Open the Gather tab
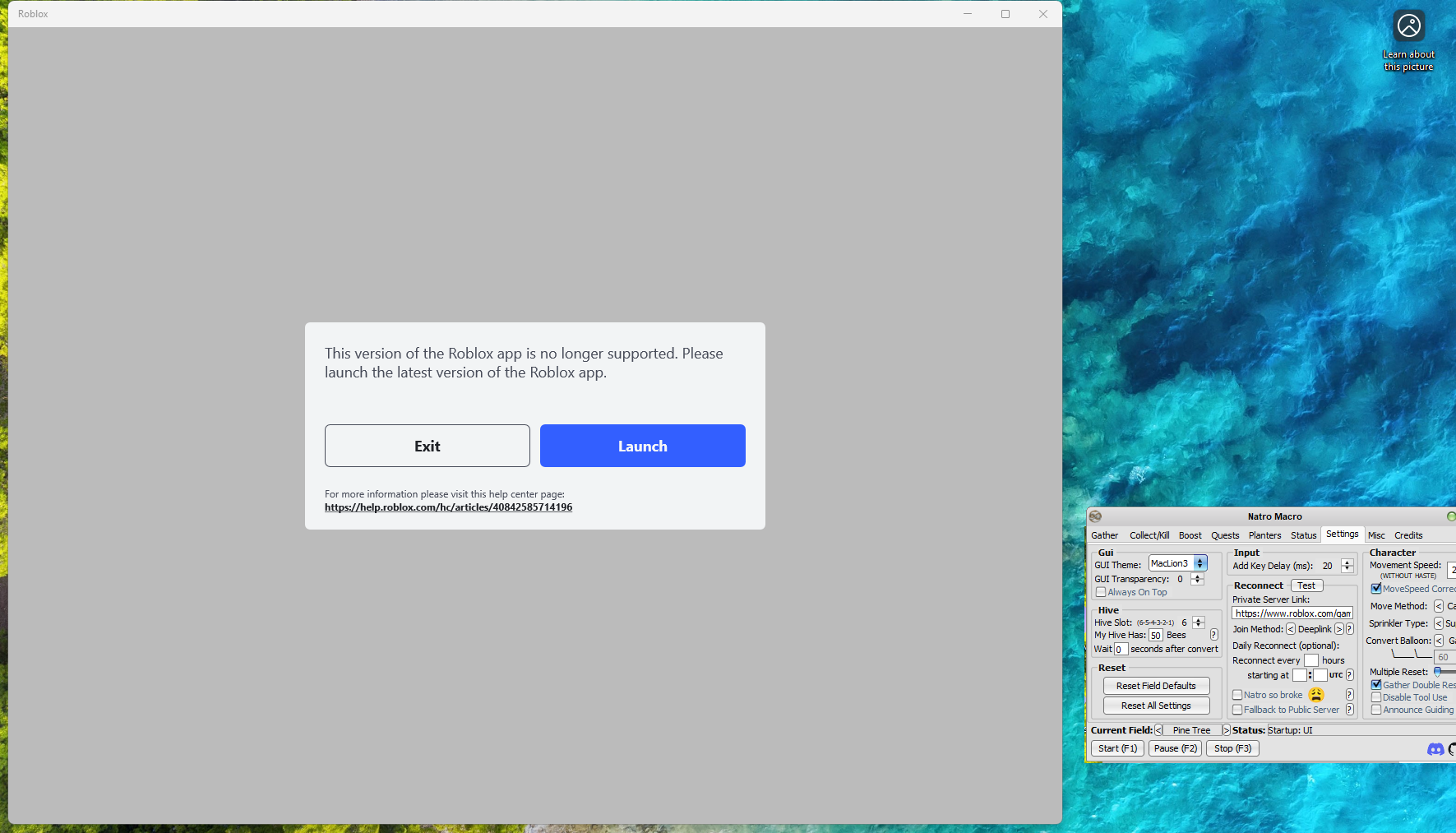Image resolution: width=1456 pixels, height=833 pixels. pyautogui.click(x=1104, y=535)
